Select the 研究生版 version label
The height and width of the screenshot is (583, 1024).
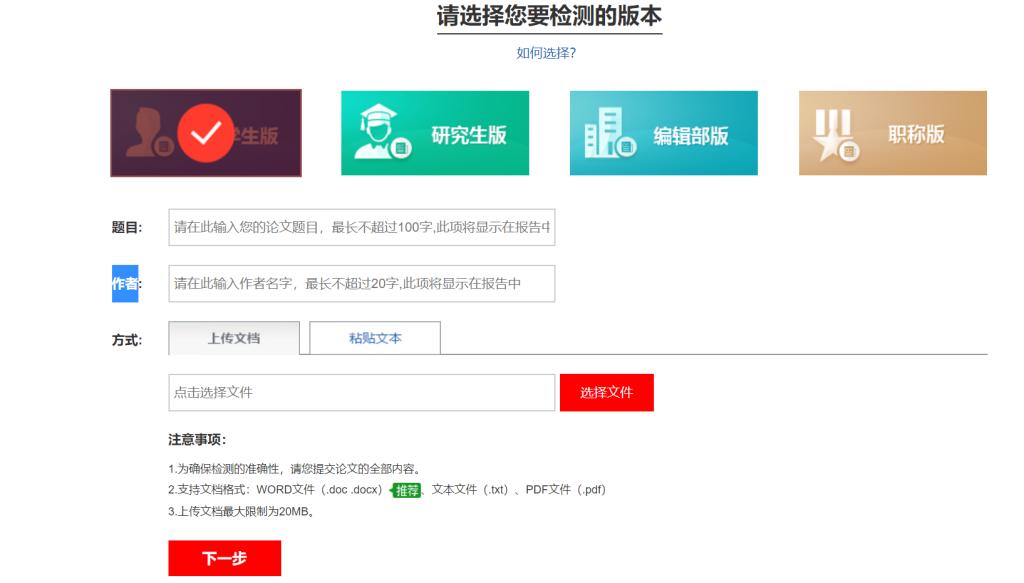[468, 135]
